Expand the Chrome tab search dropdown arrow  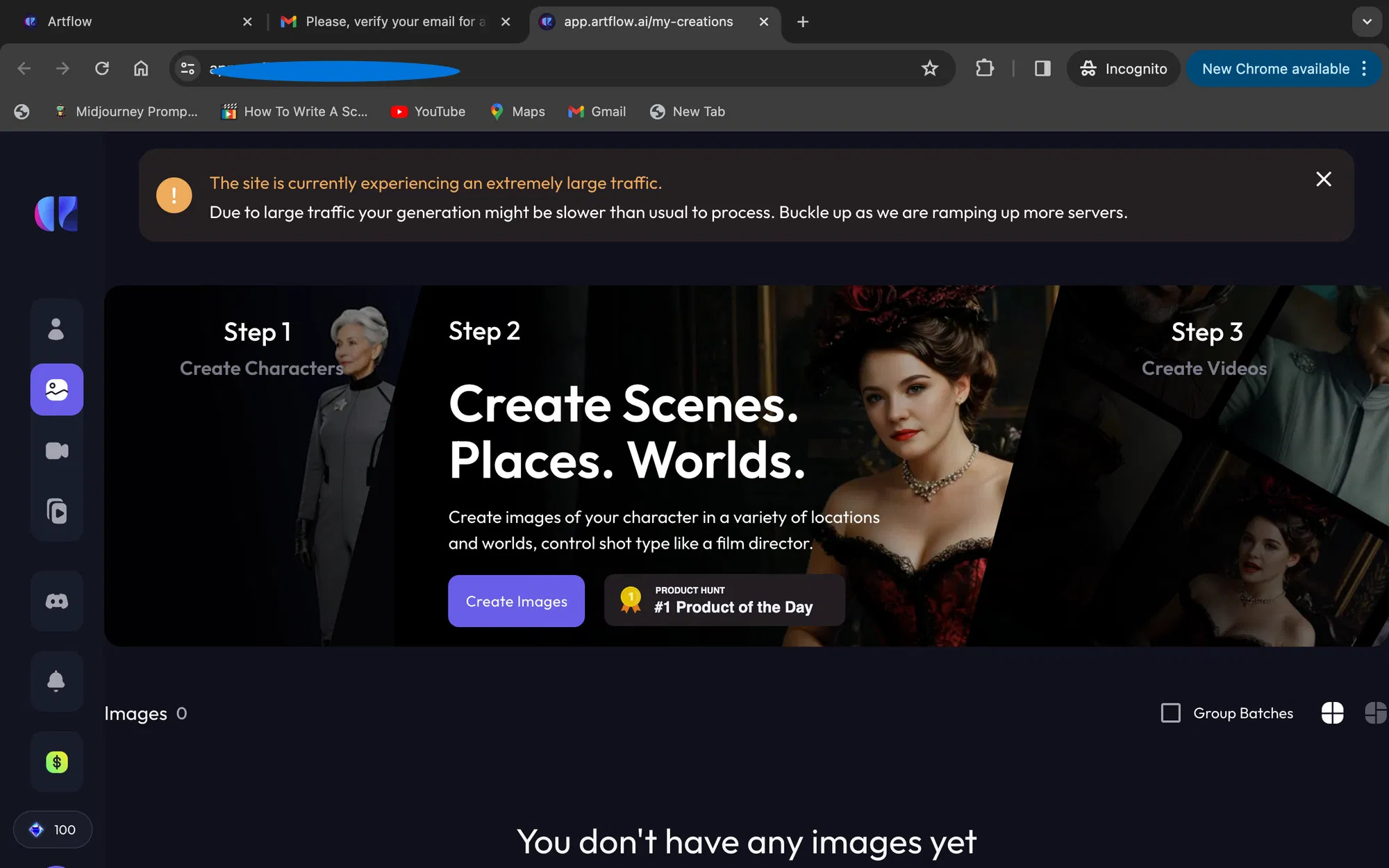[1367, 22]
